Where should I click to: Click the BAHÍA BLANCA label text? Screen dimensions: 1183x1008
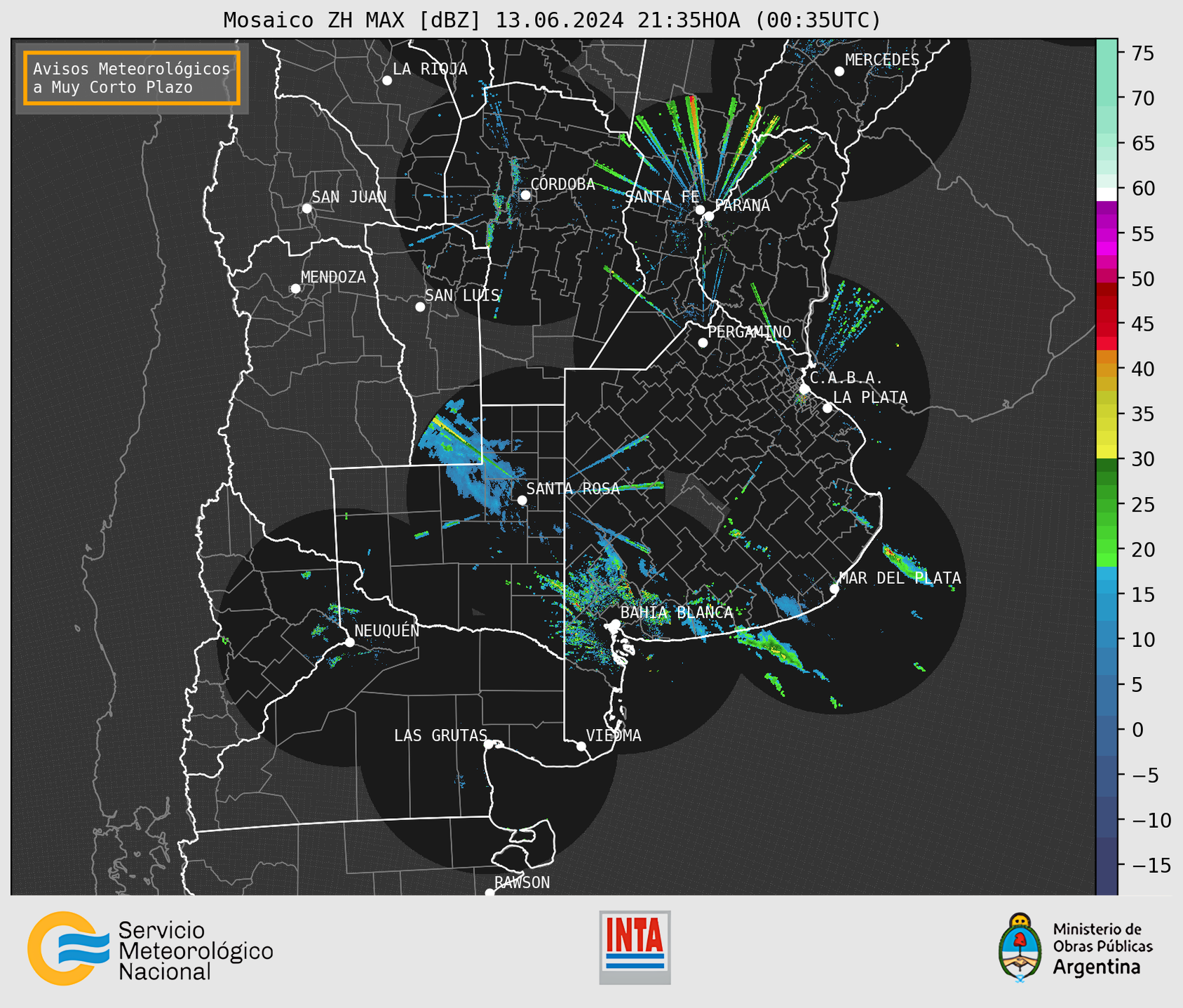tap(677, 613)
